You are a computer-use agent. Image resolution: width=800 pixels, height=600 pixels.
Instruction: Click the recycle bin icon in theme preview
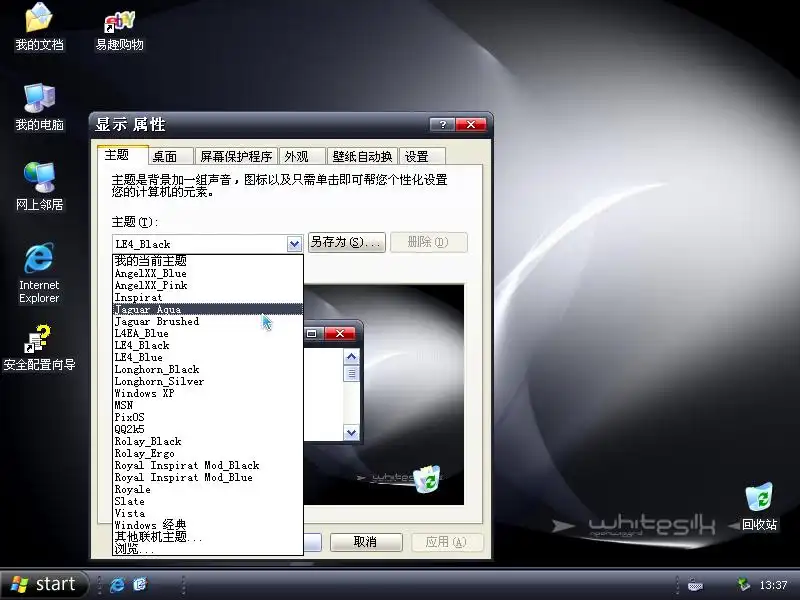[427, 479]
